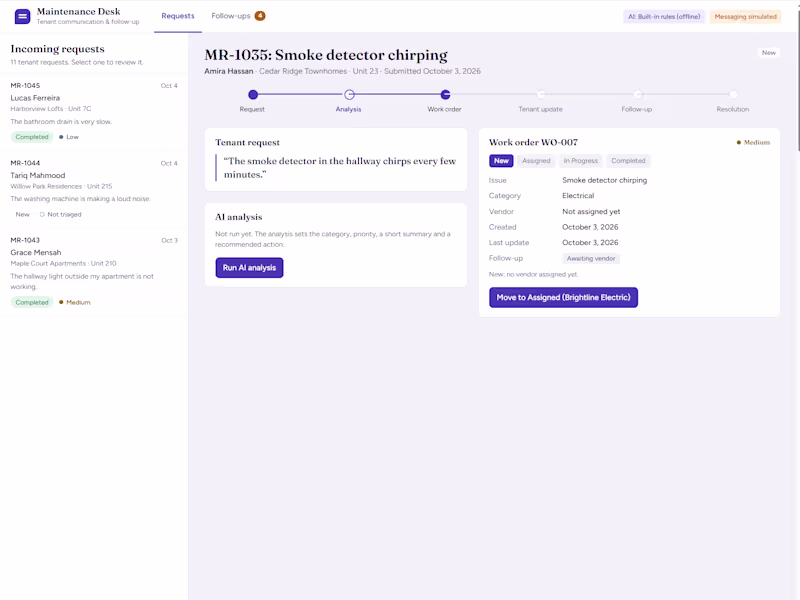Move to Assigned (Brightline Electric)
This screenshot has width=800, height=600.
(x=563, y=297)
